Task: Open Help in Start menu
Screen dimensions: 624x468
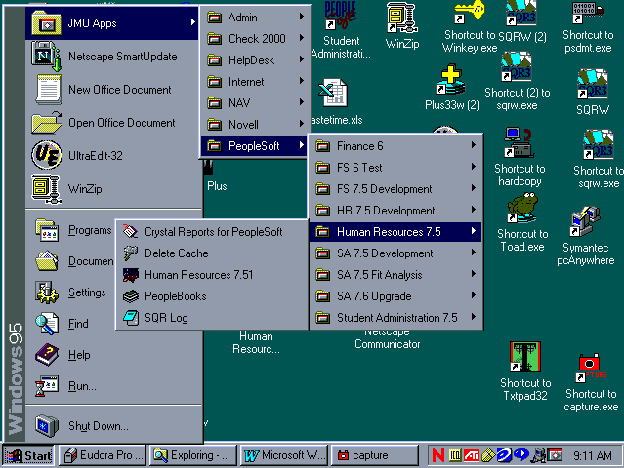Action: [113, 355]
